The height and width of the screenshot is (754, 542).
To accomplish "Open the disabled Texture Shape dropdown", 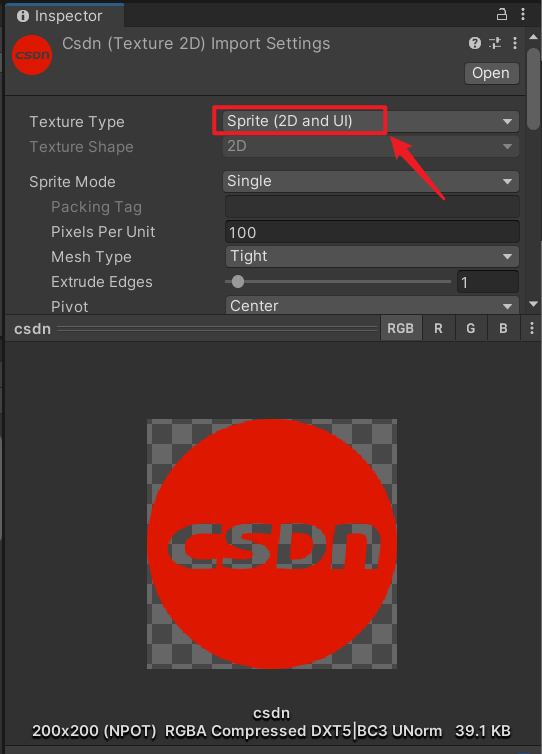I will click(370, 146).
